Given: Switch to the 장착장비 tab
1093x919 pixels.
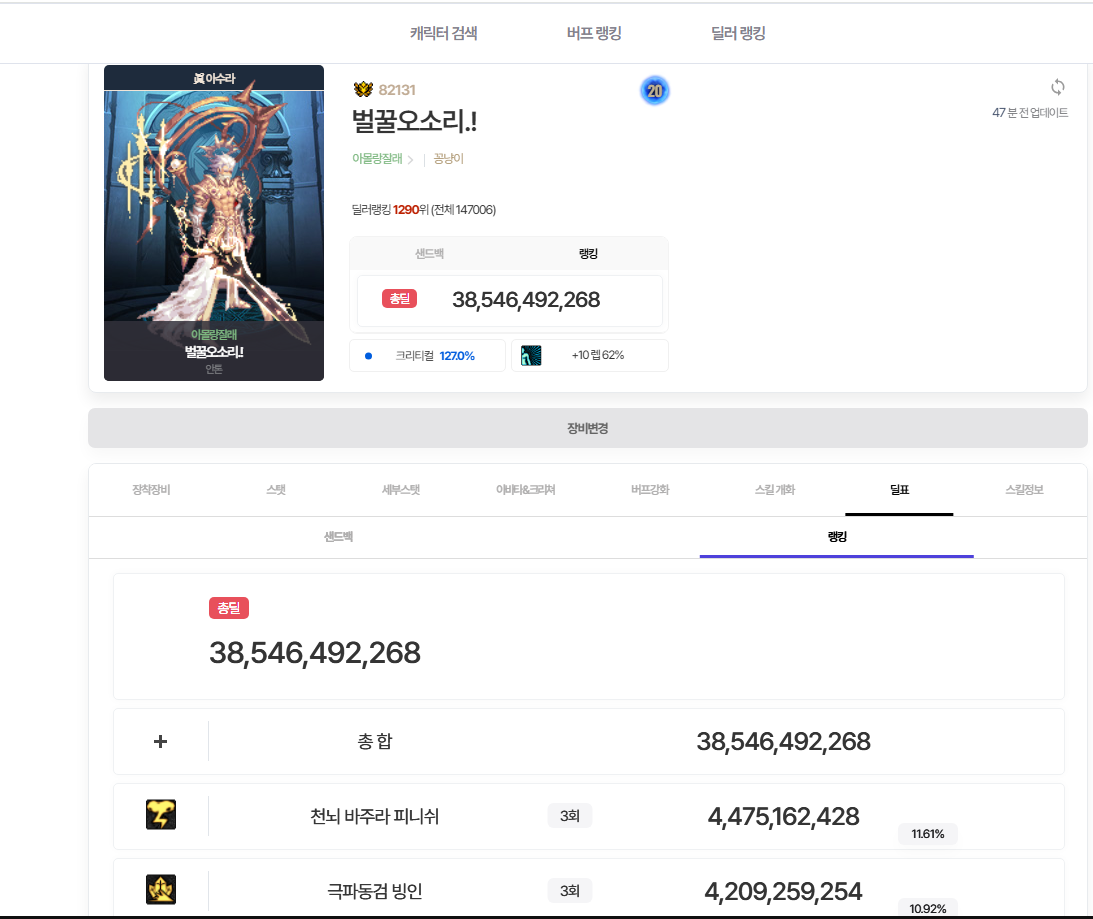Looking at the screenshot, I should coord(151,490).
